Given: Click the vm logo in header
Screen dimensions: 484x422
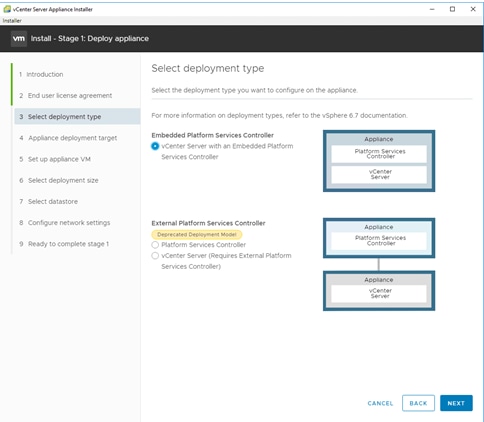Looking at the screenshot, I should 19,39.
